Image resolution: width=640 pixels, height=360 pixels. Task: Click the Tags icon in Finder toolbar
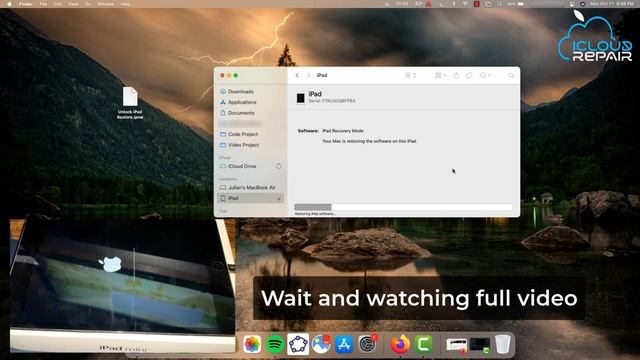pos(469,76)
